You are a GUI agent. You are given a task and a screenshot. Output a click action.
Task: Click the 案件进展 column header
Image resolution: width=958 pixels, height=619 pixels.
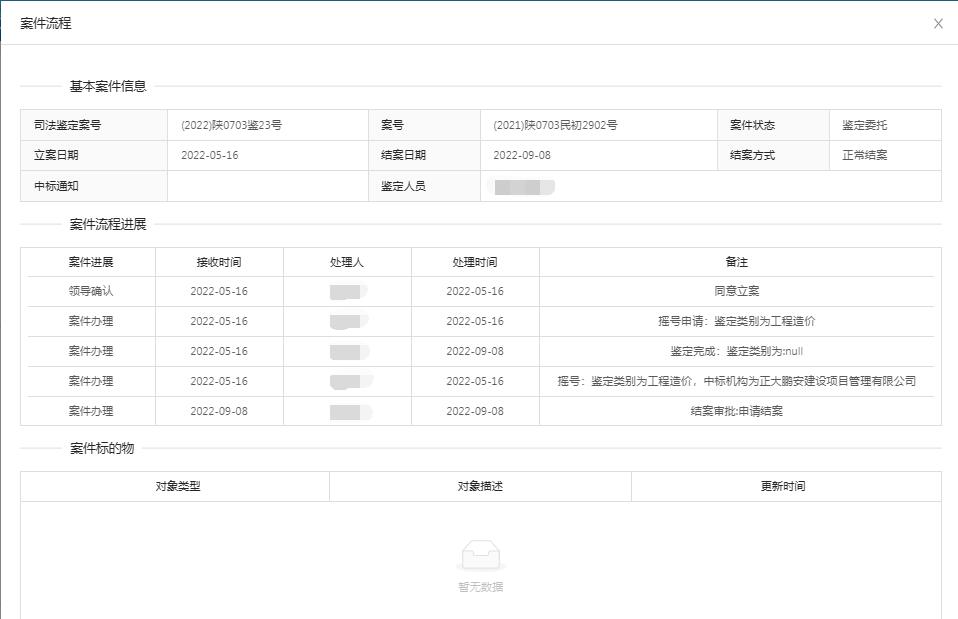pyautogui.click(x=90, y=262)
